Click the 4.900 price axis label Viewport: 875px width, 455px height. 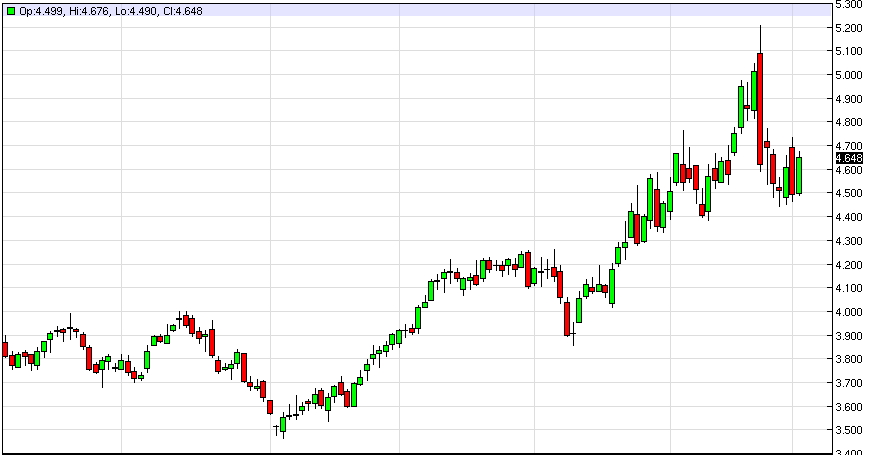(849, 99)
